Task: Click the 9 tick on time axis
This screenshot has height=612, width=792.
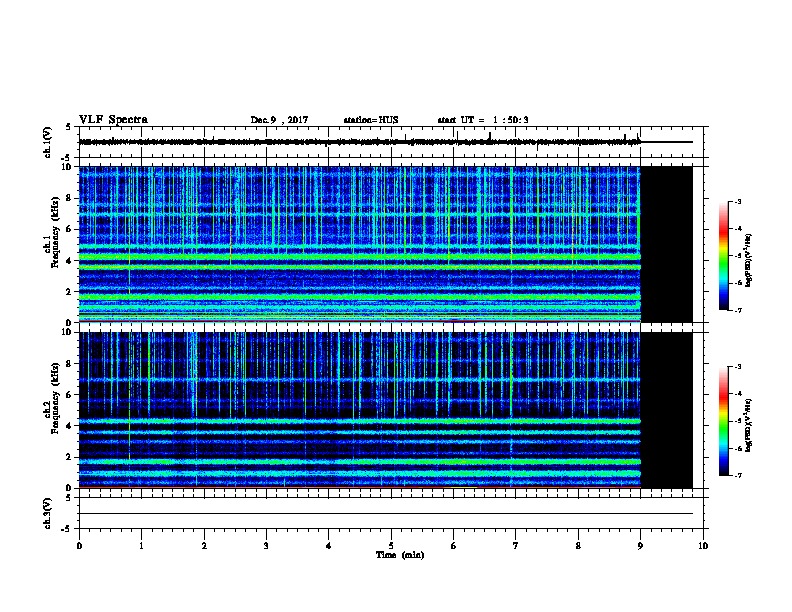Action: (640, 546)
